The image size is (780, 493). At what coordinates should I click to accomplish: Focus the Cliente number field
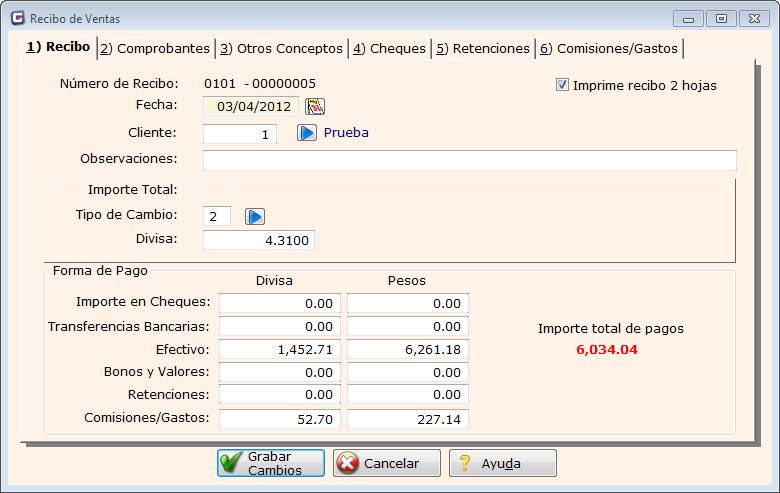240,134
